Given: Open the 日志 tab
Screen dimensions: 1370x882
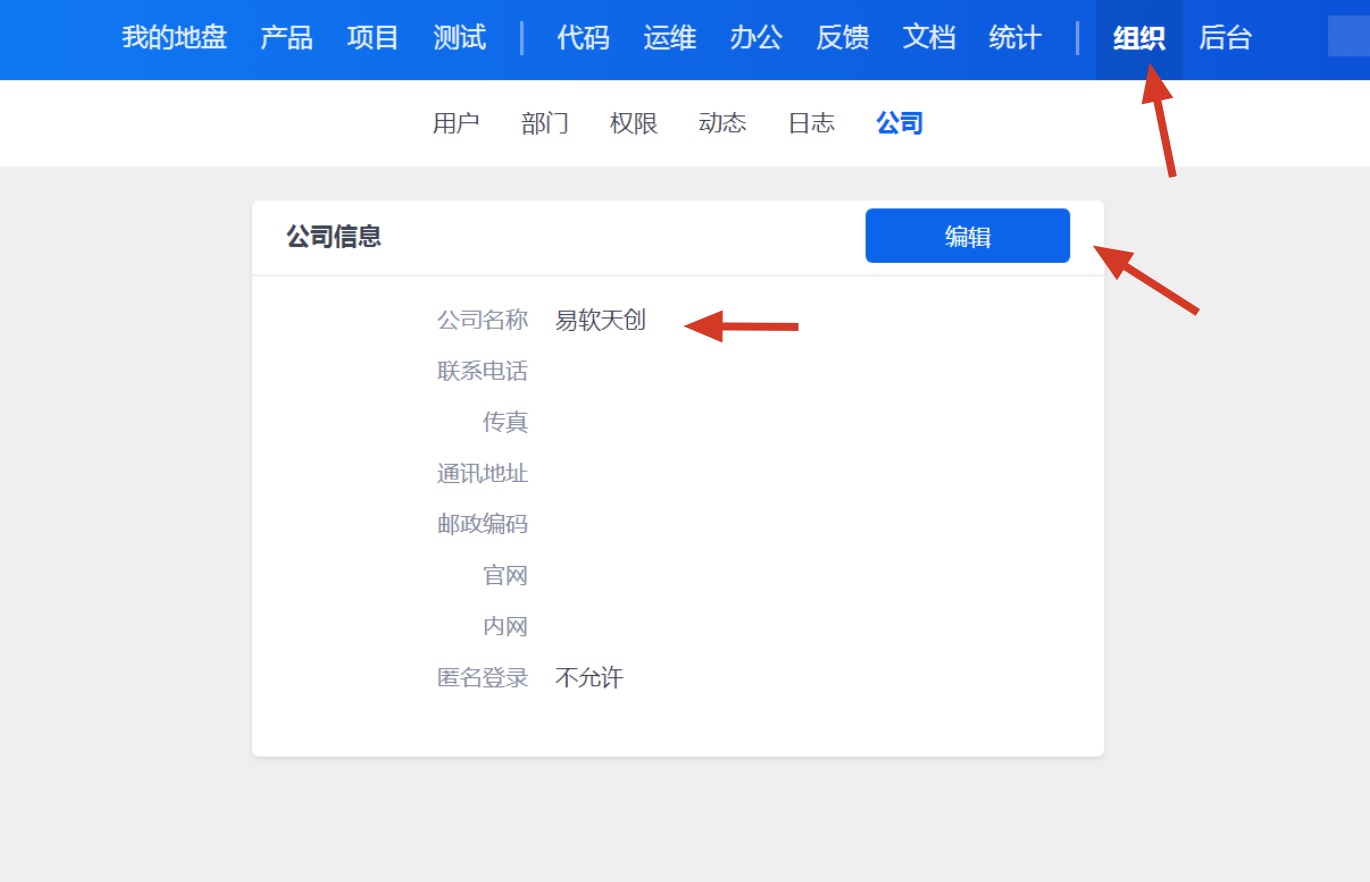Looking at the screenshot, I should click(x=811, y=123).
